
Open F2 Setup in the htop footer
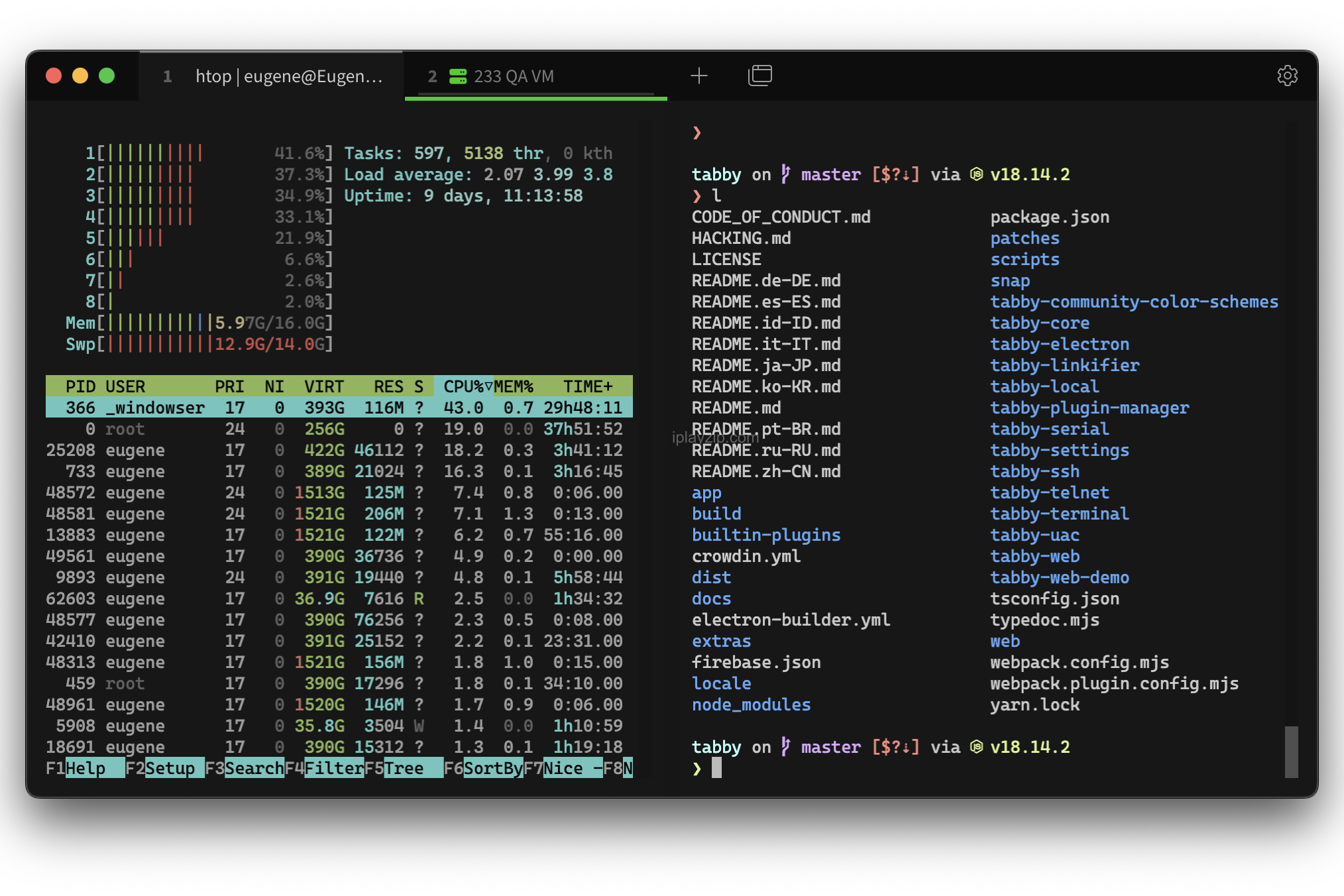(x=165, y=768)
